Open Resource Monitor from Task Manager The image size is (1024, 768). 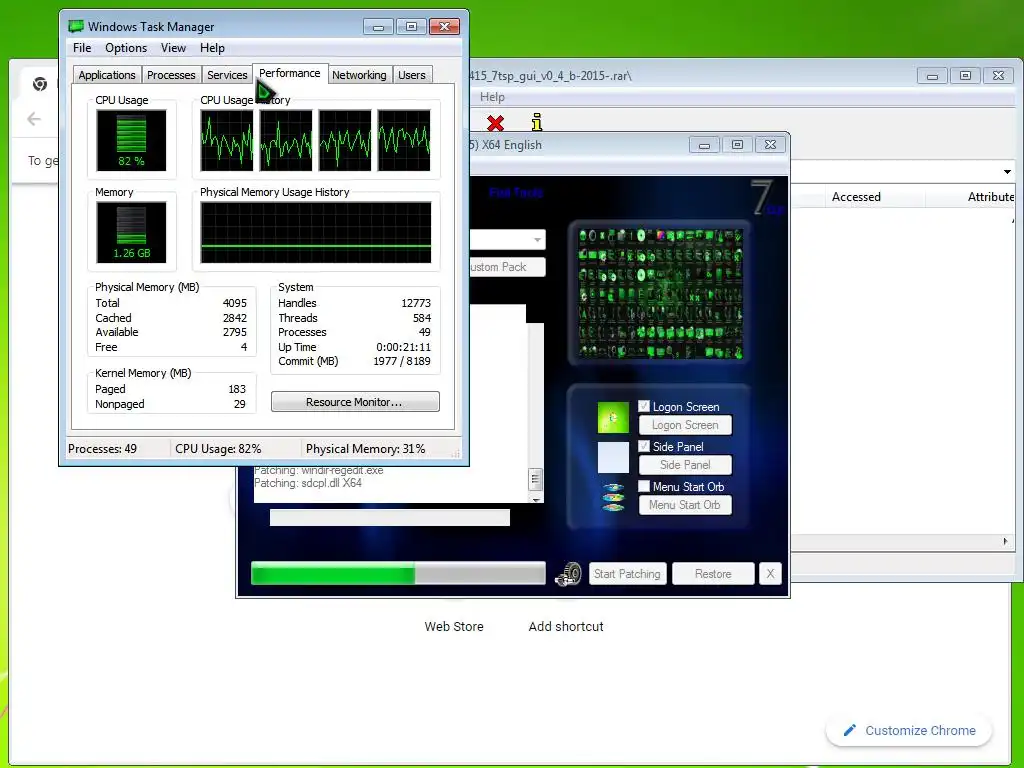(x=355, y=402)
